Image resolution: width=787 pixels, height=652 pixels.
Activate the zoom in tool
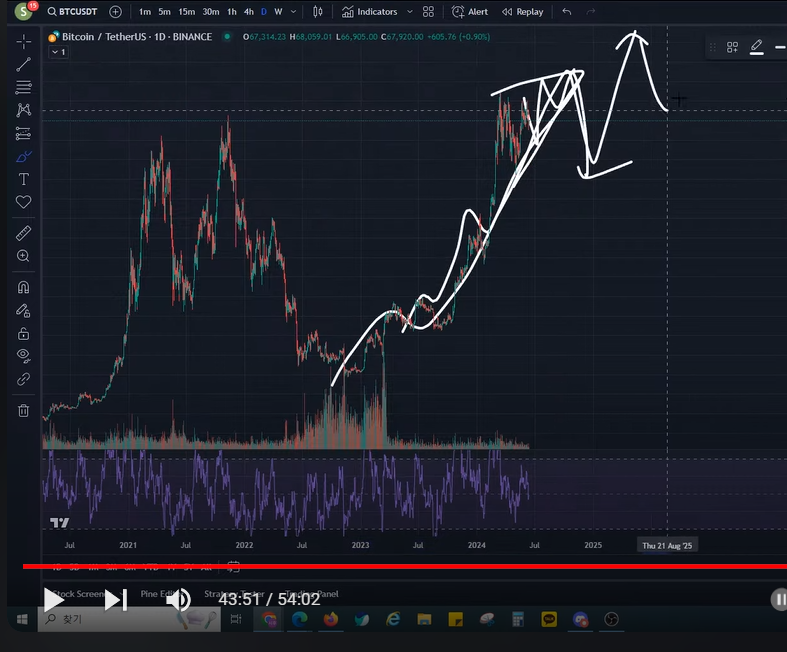click(x=24, y=256)
